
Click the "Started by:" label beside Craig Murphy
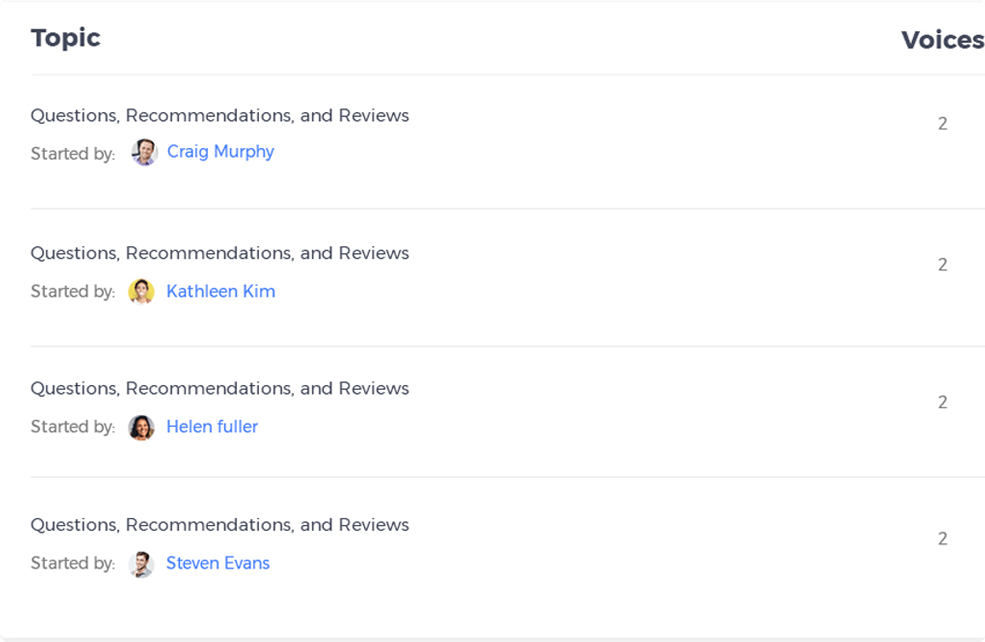(x=73, y=154)
